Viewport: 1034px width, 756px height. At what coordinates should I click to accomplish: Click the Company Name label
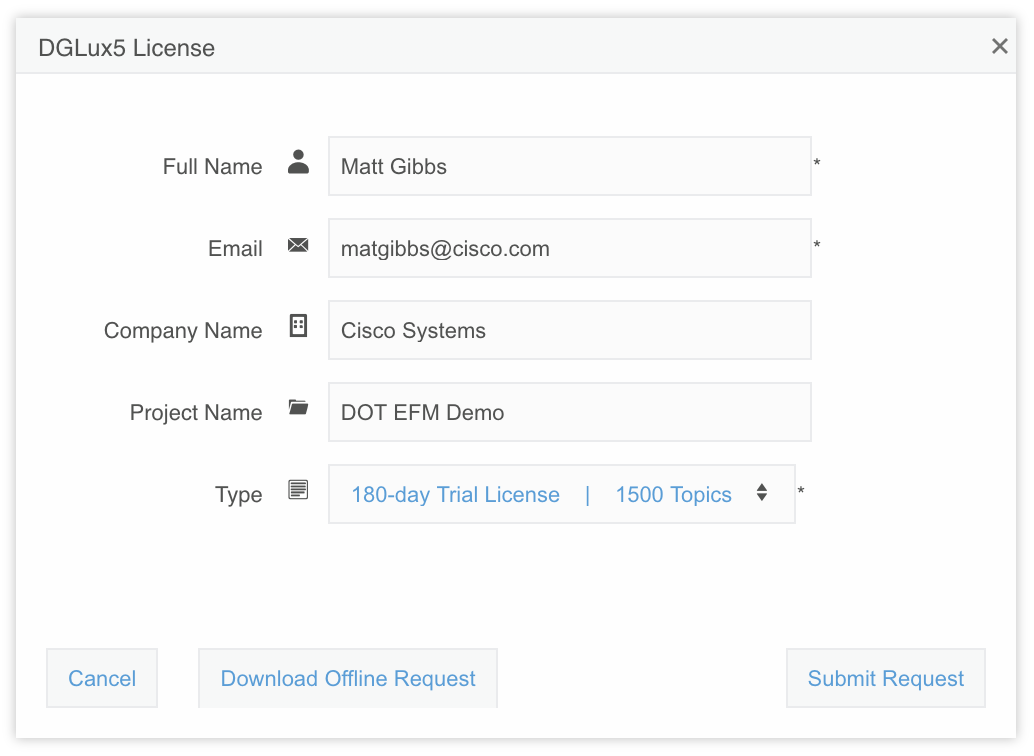point(183,331)
